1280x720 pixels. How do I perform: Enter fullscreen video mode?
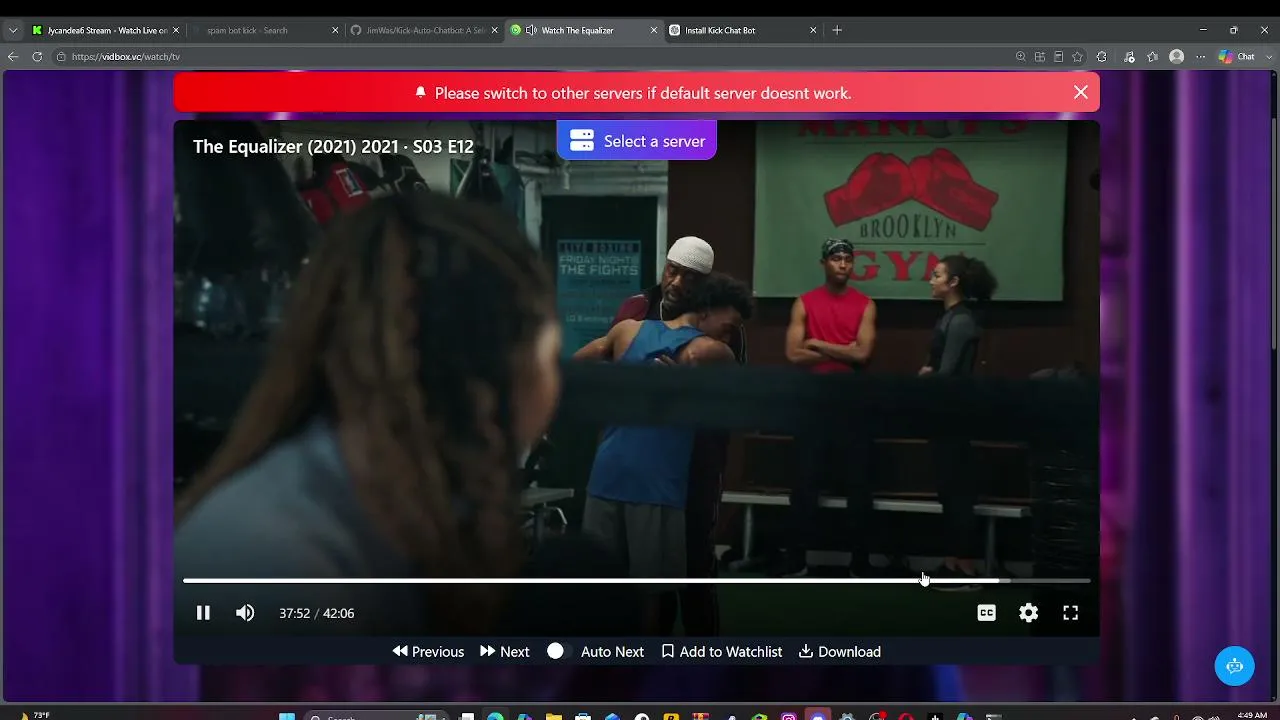[x=1071, y=613]
